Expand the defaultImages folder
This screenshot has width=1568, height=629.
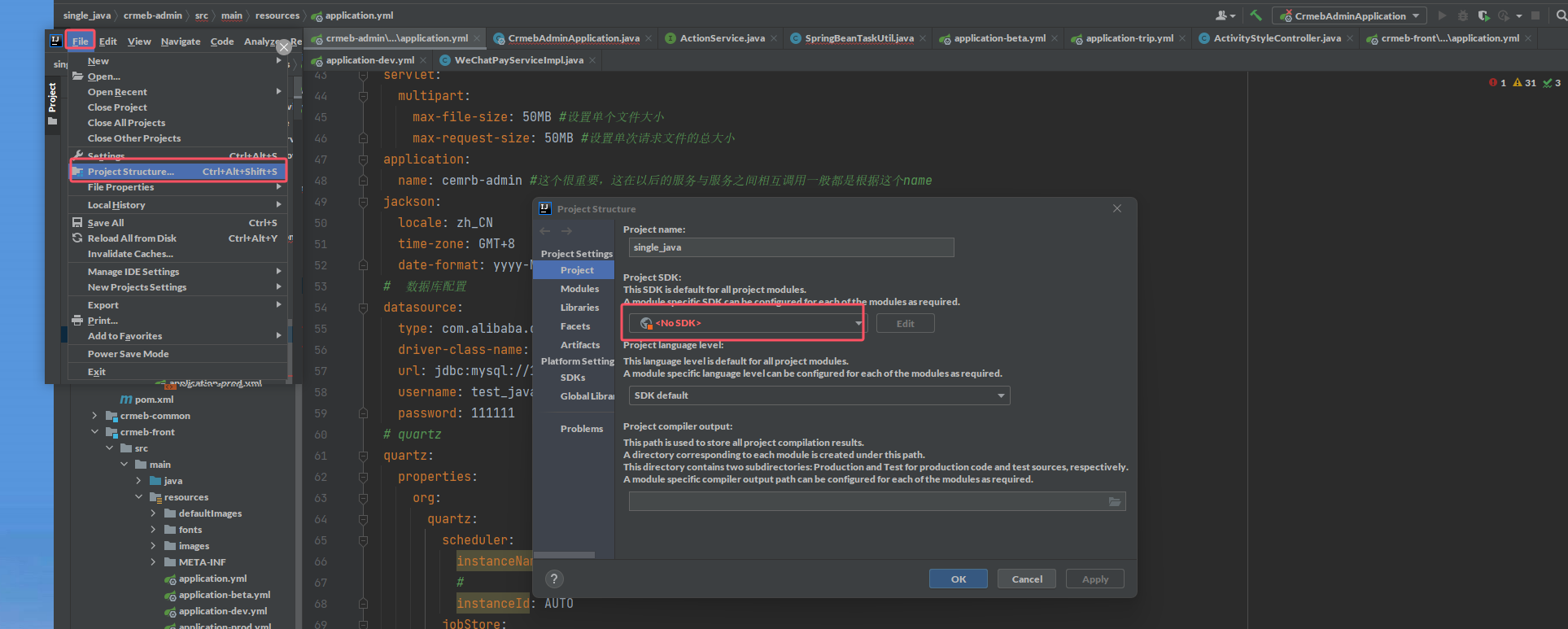153,513
